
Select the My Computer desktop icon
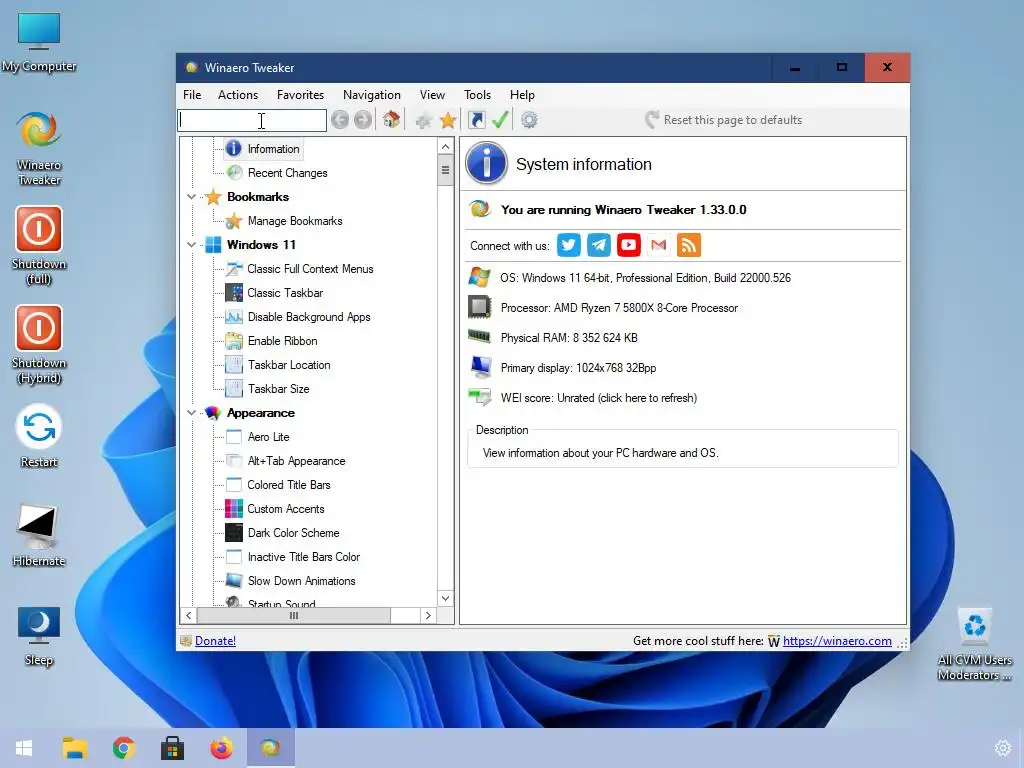point(39,42)
